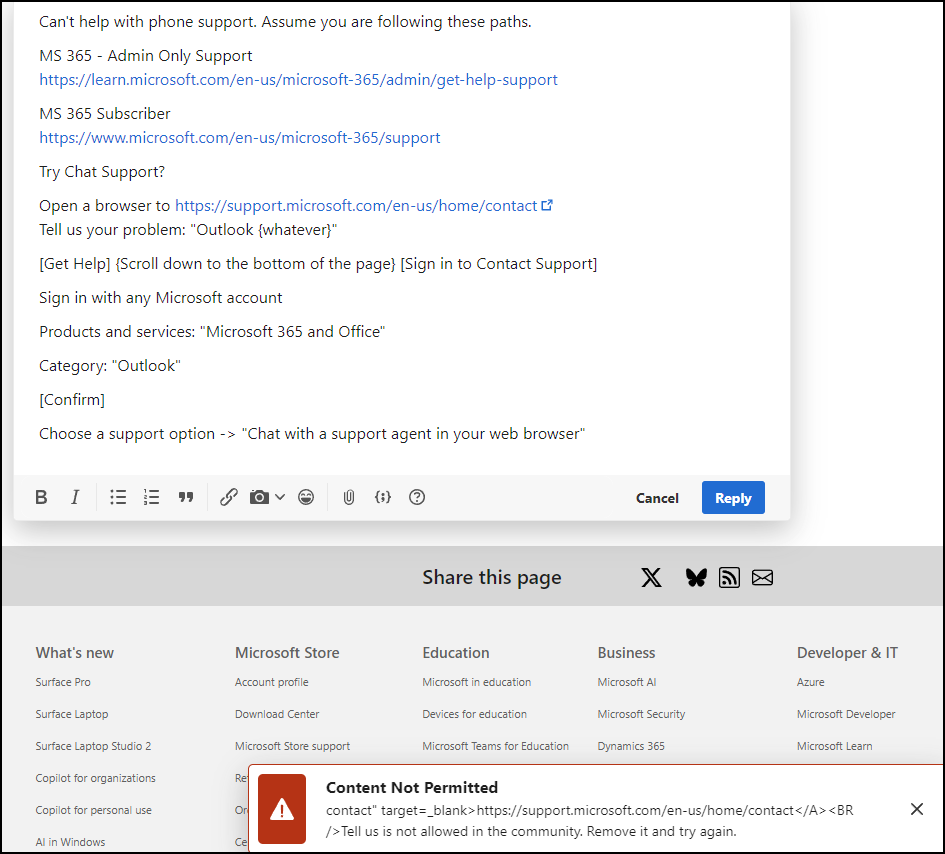Click the external link icon after contact URL

point(547,206)
